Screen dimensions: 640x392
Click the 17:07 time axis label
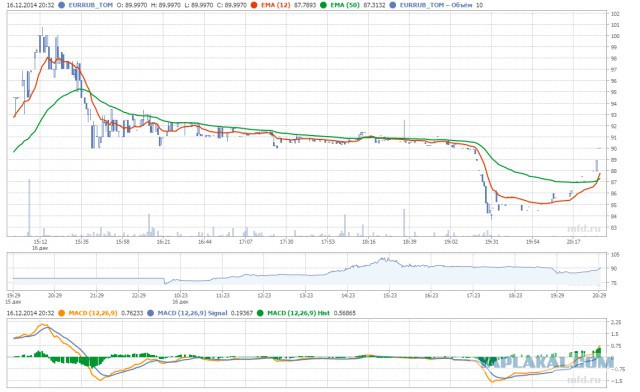pyautogui.click(x=245, y=242)
